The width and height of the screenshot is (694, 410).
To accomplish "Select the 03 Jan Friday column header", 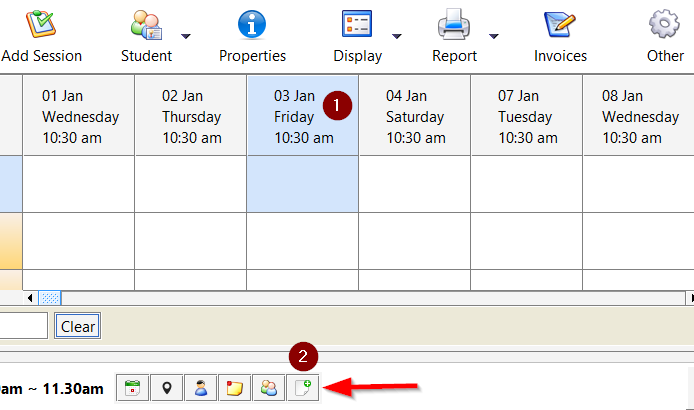I will [x=302, y=116].
